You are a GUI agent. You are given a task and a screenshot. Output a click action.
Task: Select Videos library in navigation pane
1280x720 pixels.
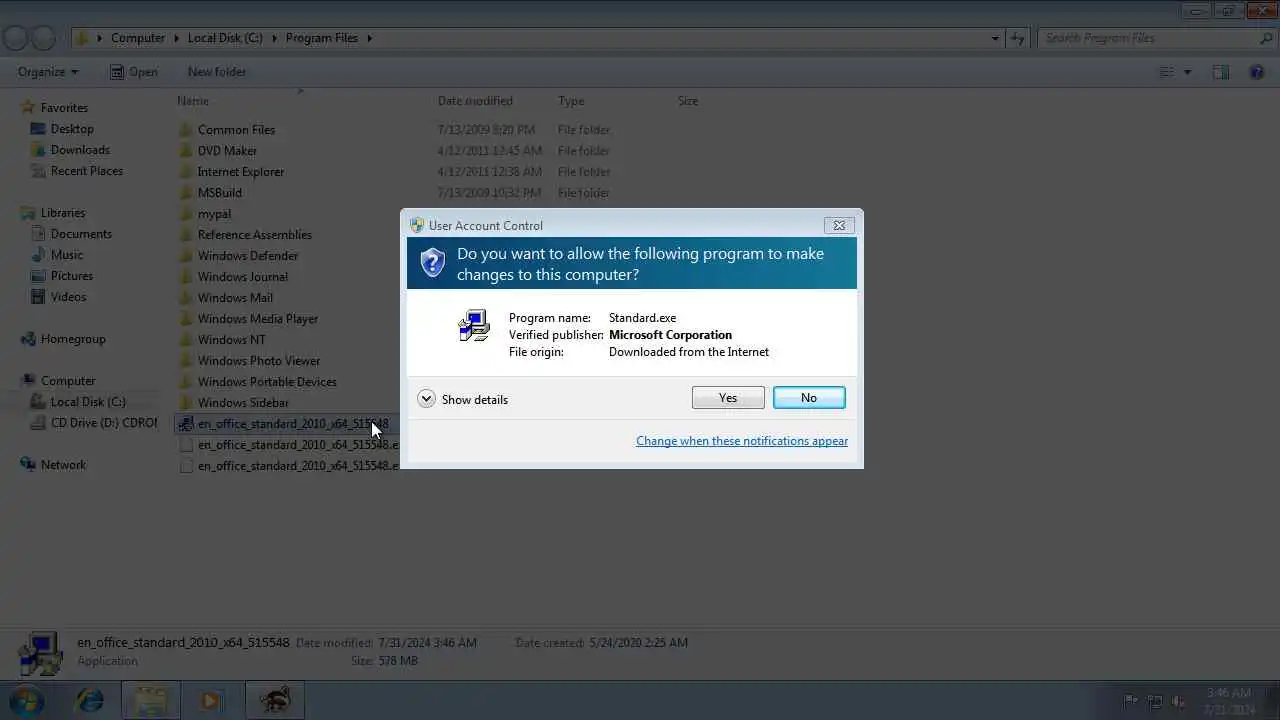68,297
